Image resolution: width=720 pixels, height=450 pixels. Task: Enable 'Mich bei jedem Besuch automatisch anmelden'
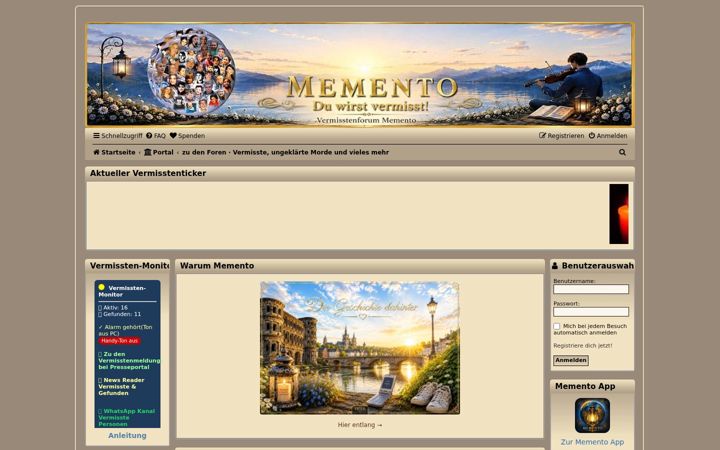coord(557,326)
